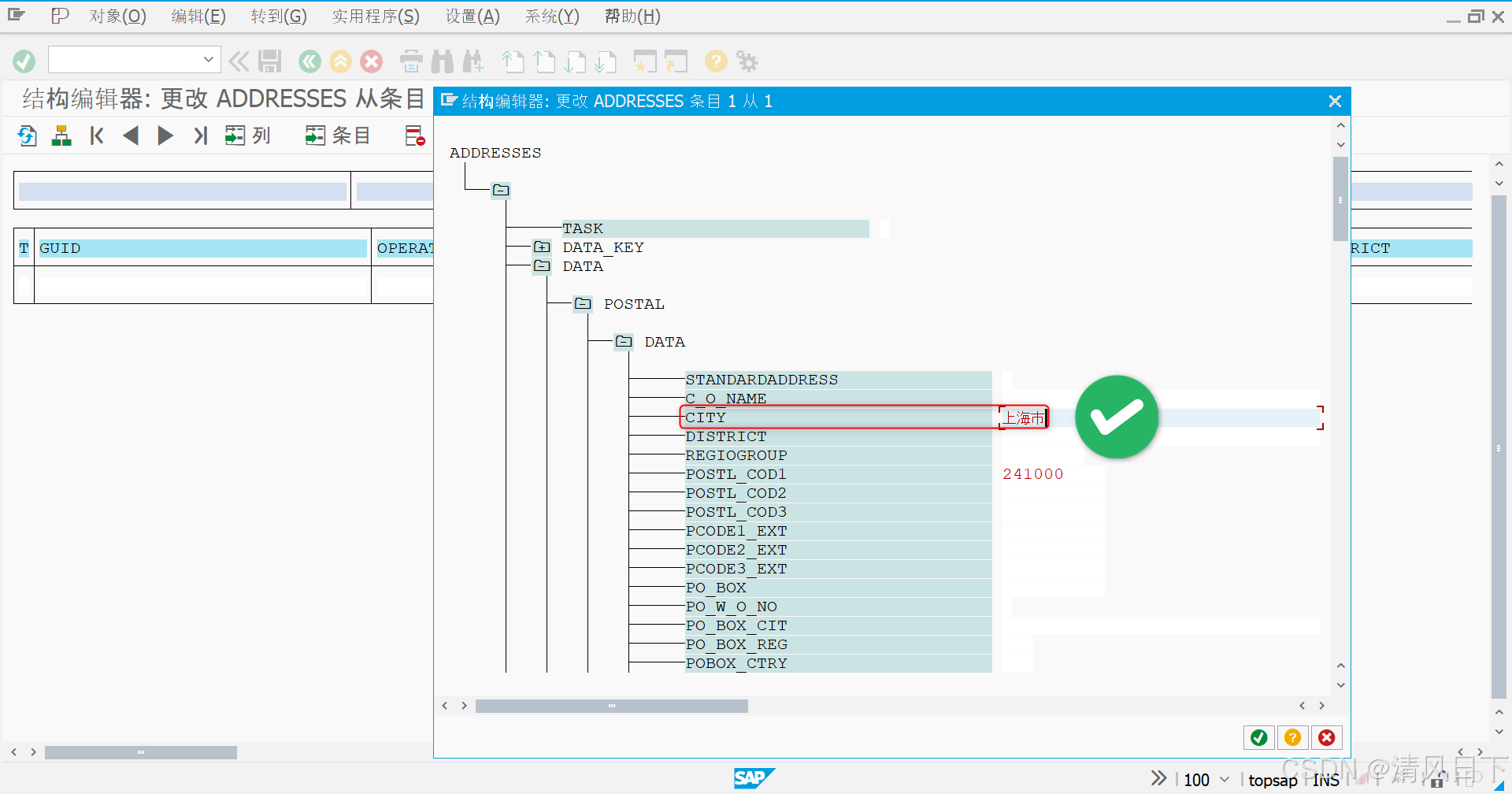Go to next entry arrow

click(x=165, y=135)
